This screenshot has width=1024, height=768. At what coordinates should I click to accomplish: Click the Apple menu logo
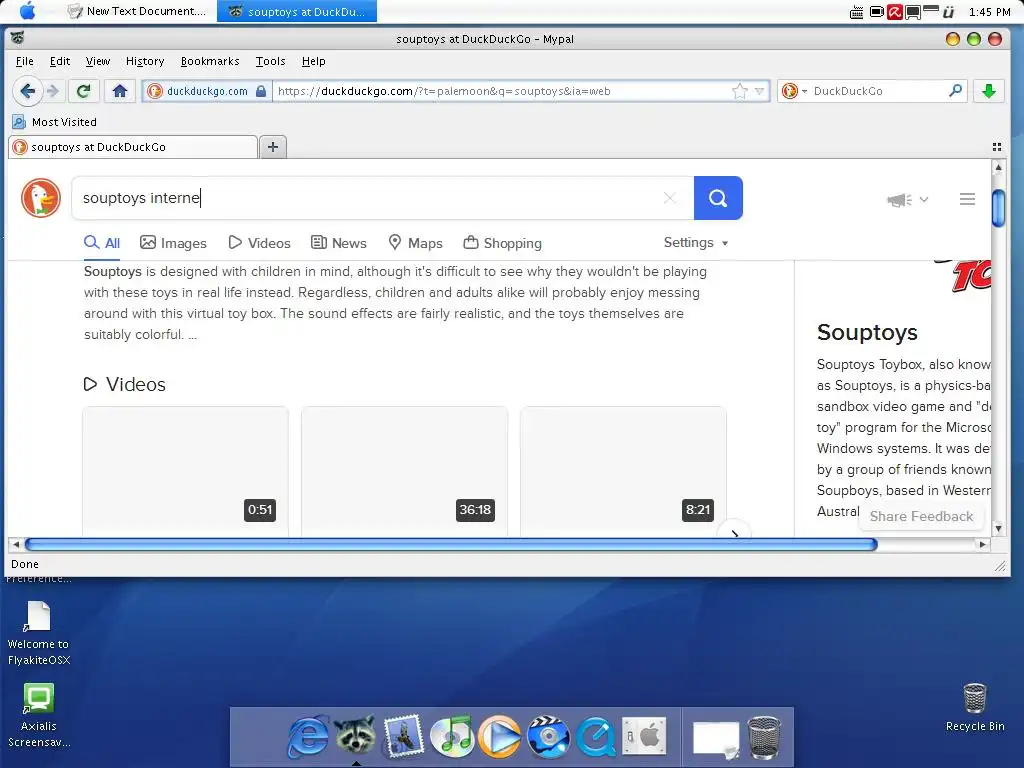point(27,10)
